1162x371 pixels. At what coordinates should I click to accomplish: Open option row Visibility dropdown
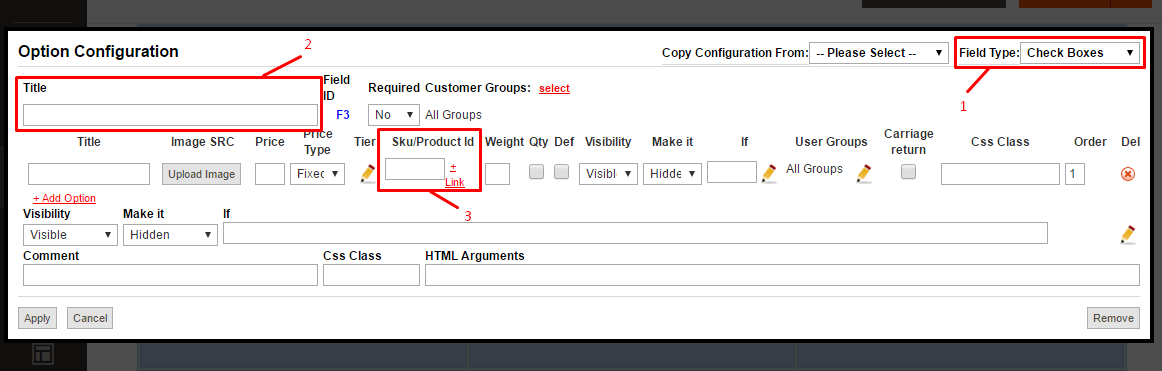point(608,174)
